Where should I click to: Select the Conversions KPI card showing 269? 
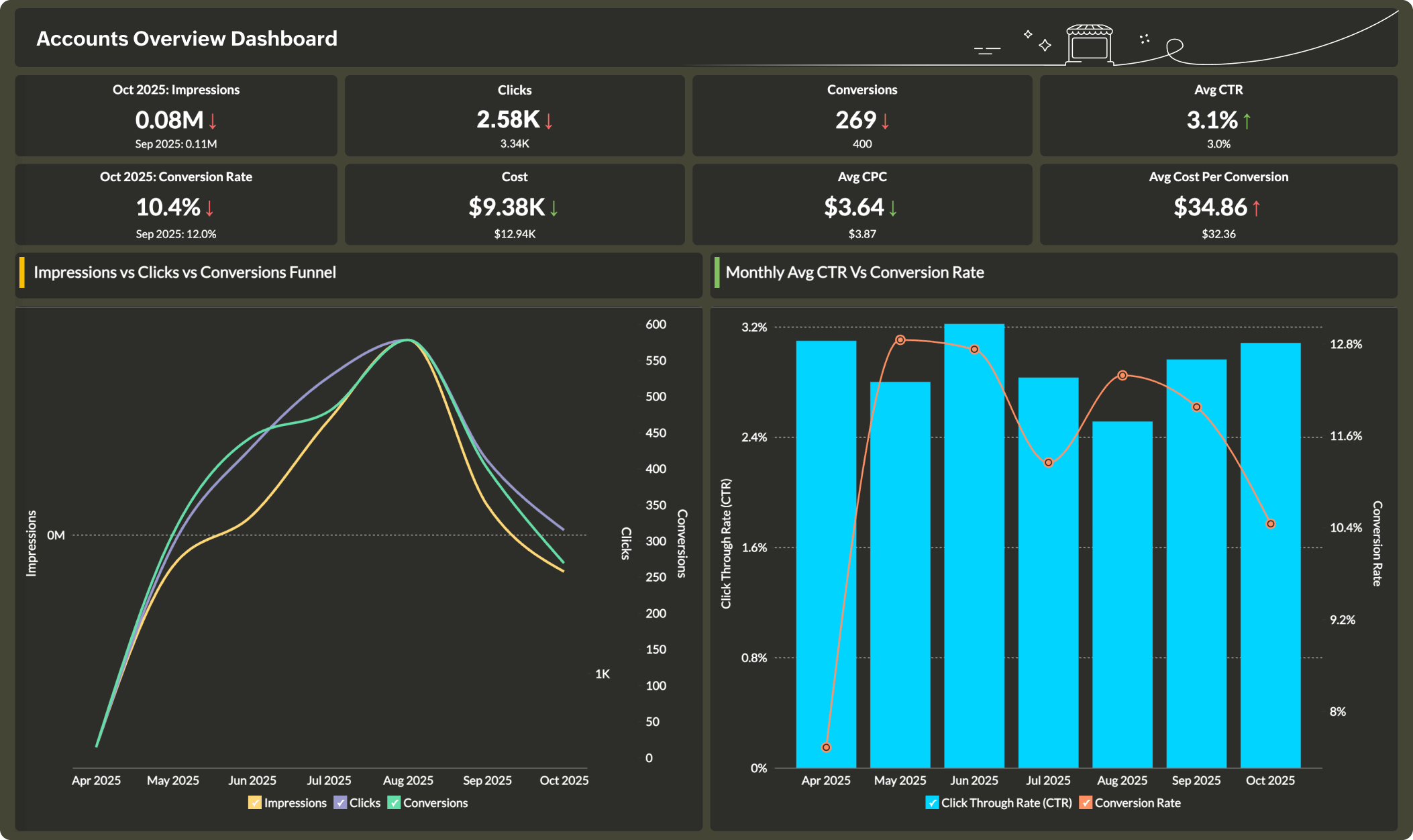861,116
